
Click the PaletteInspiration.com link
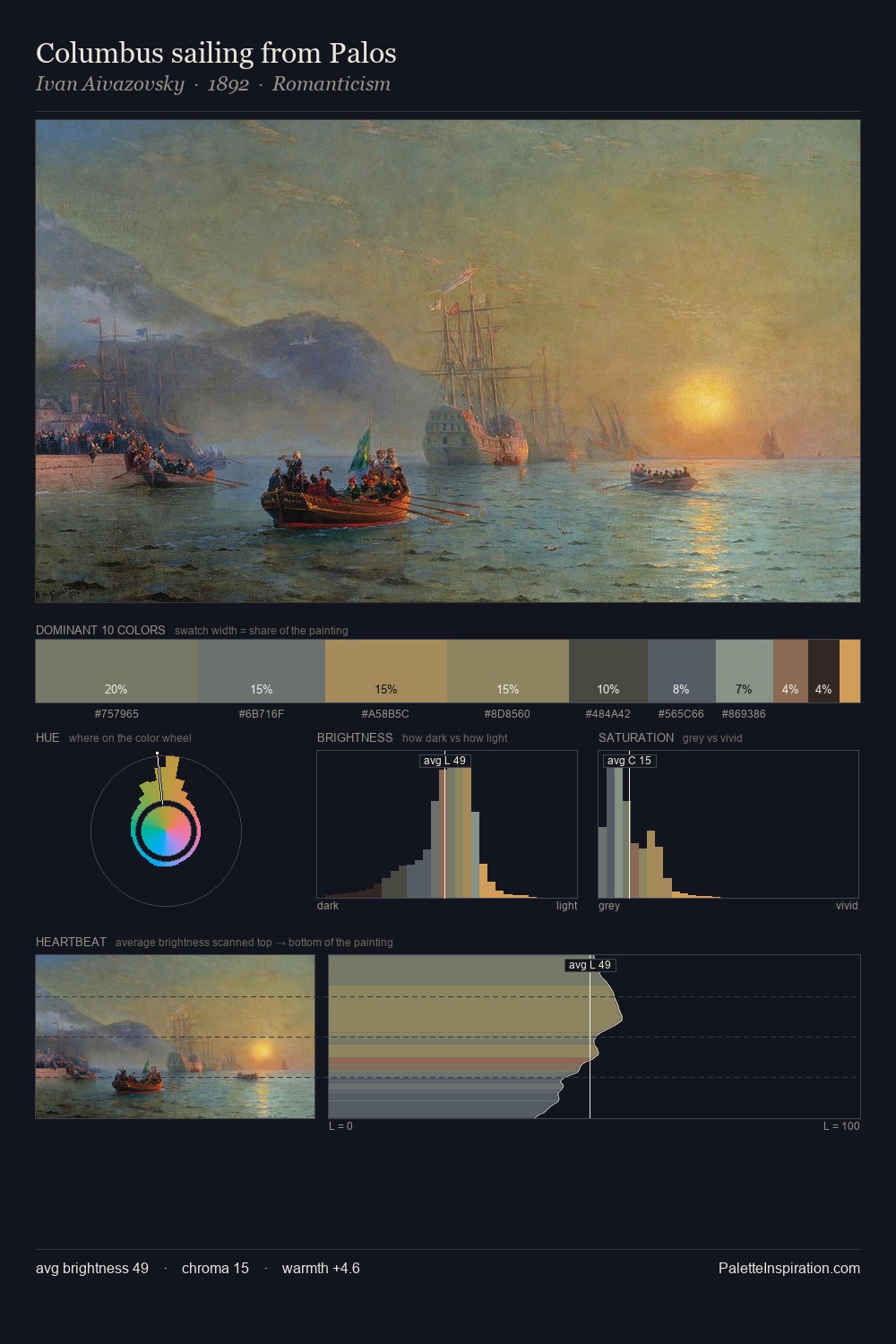tap(789, 1268)
